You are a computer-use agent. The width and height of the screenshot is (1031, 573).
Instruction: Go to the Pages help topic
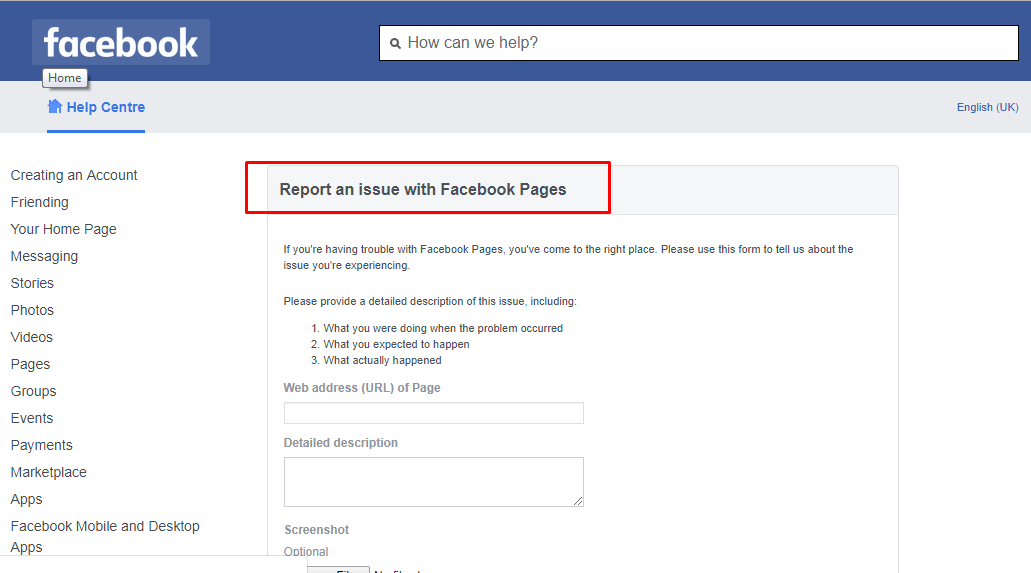[x=30, y=364]
